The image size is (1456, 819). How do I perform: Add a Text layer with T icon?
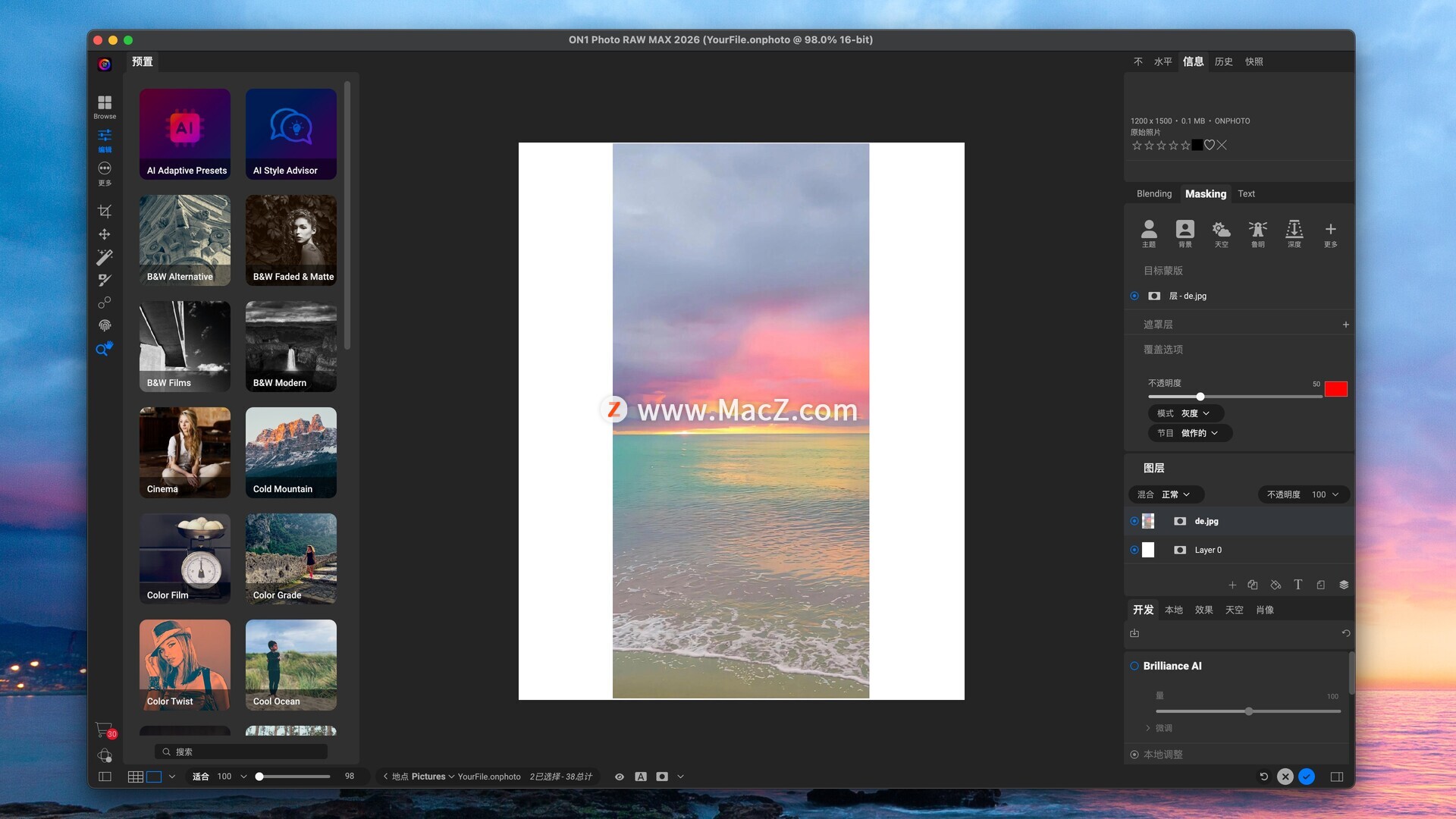1298,585
